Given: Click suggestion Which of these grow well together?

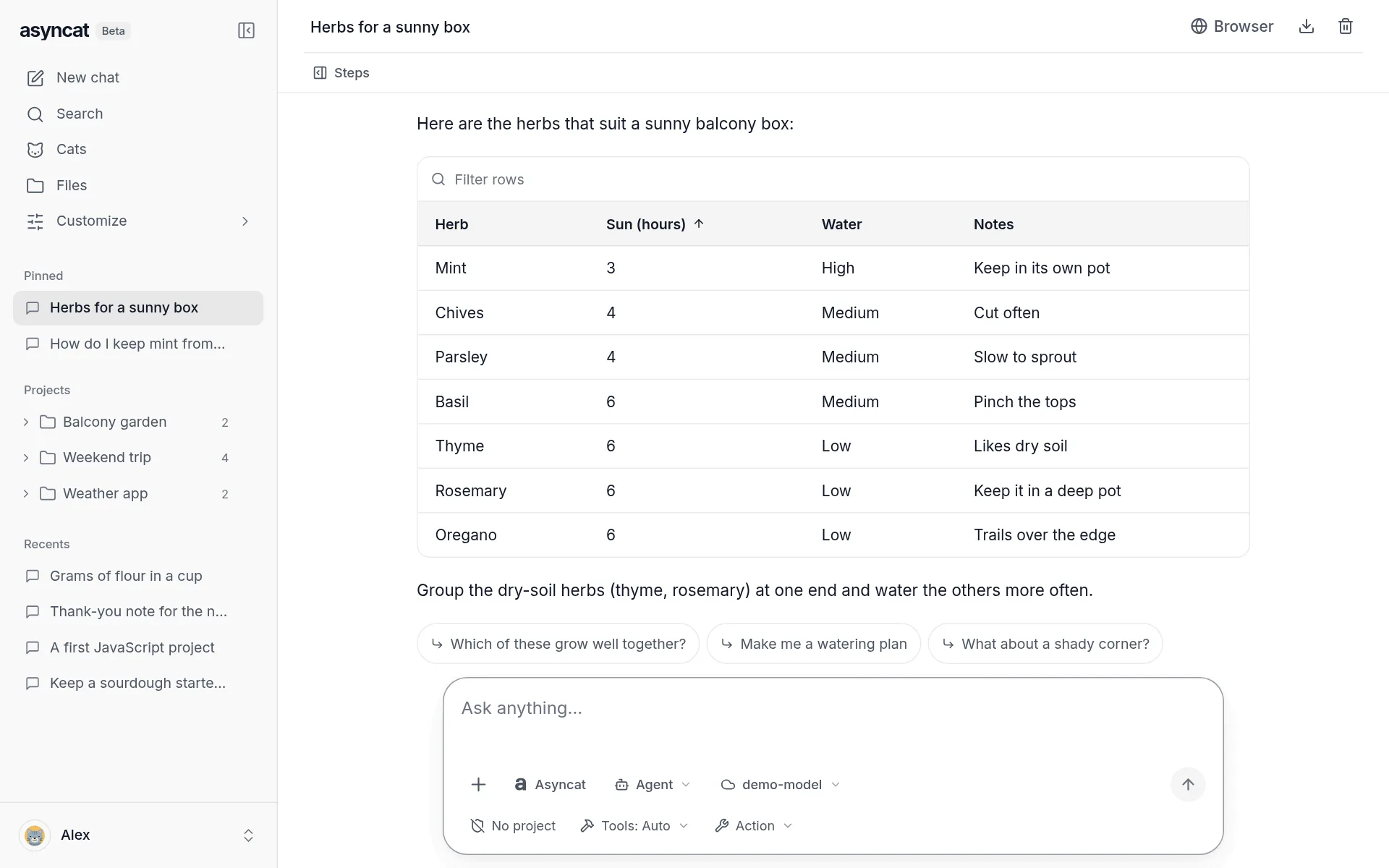Looking at the screenshot, I should tap(558, 644).
